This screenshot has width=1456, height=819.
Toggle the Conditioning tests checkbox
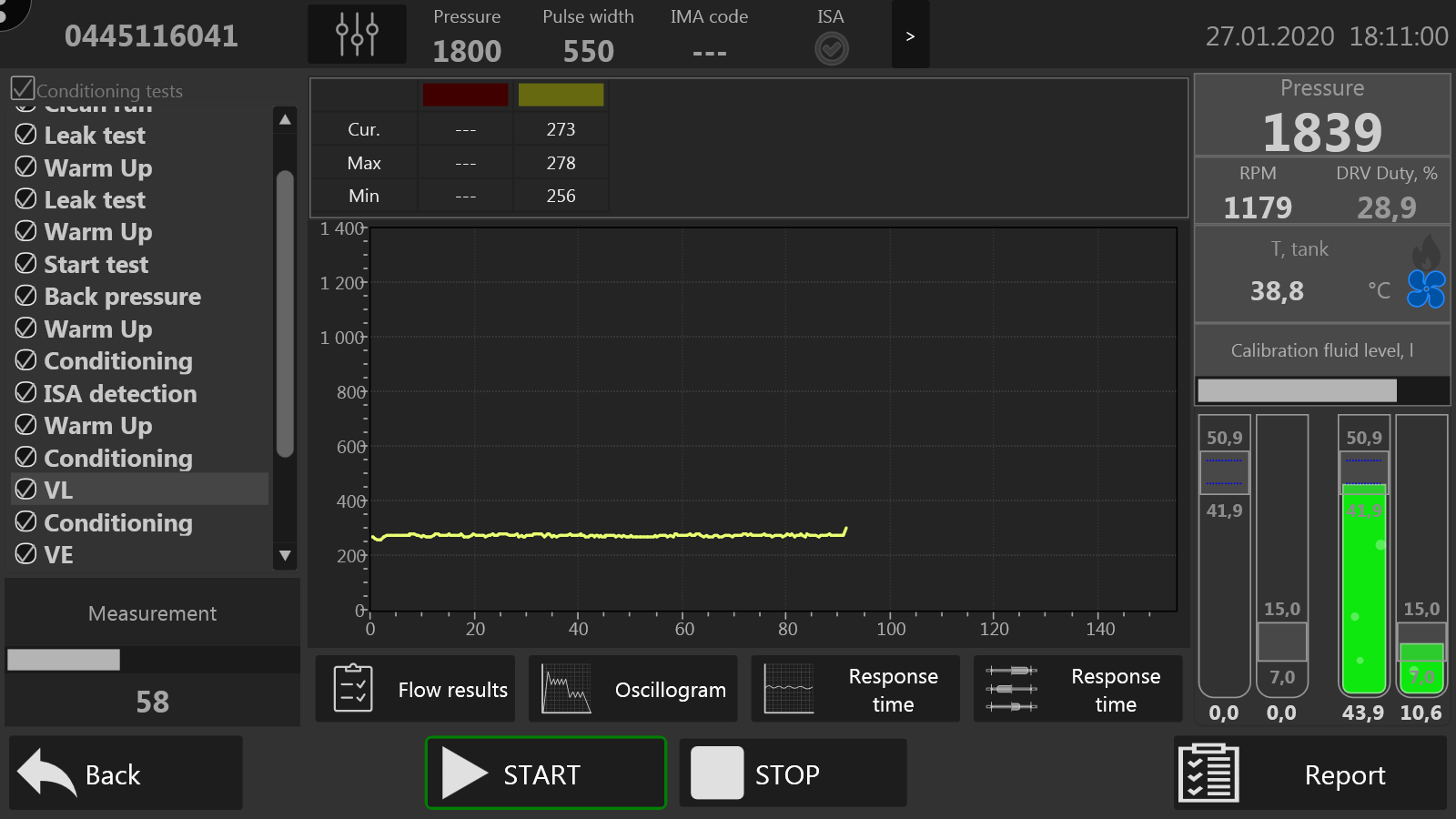point(23,89)
